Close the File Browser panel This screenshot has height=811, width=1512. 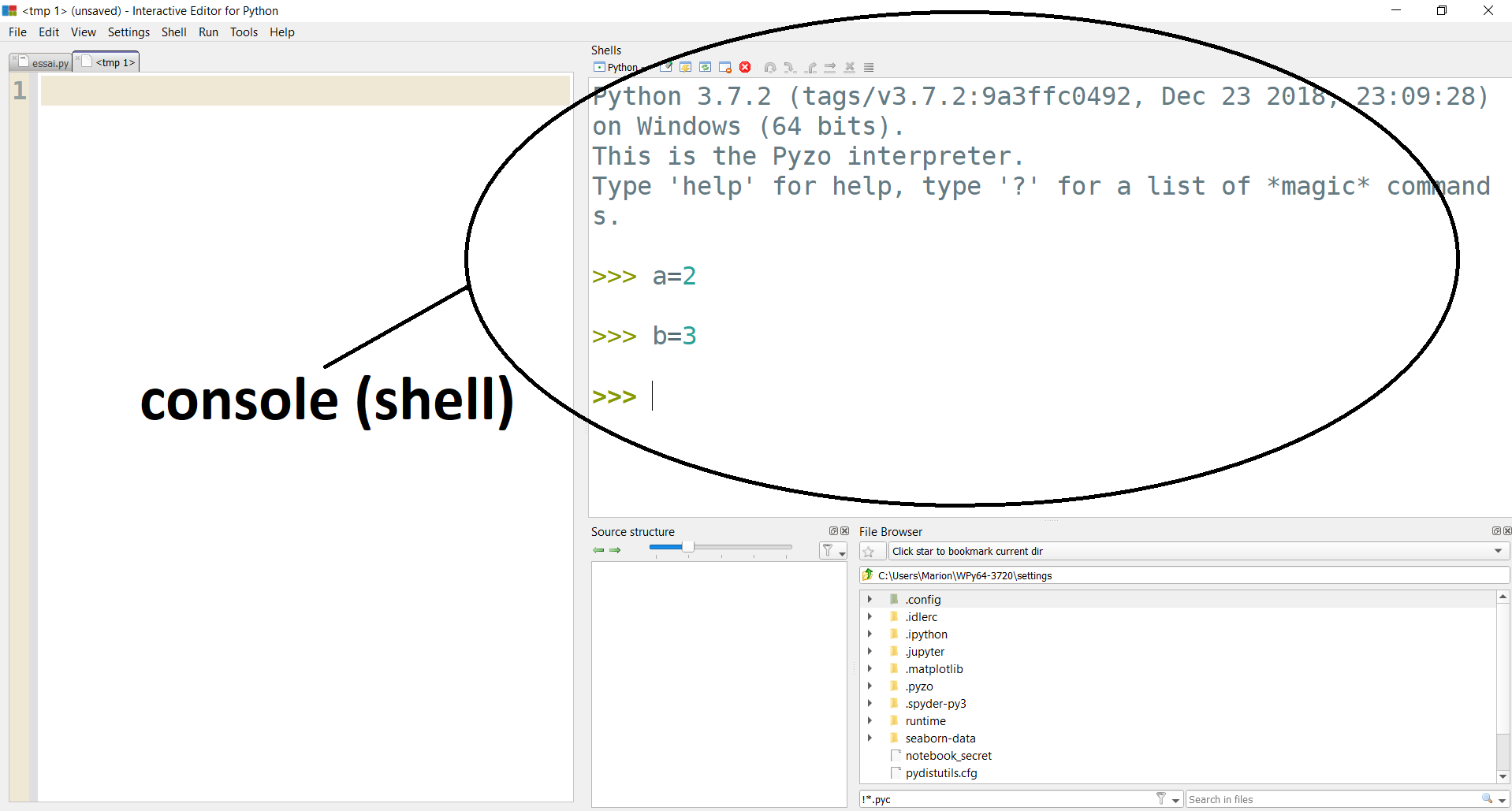[1507, 531]
